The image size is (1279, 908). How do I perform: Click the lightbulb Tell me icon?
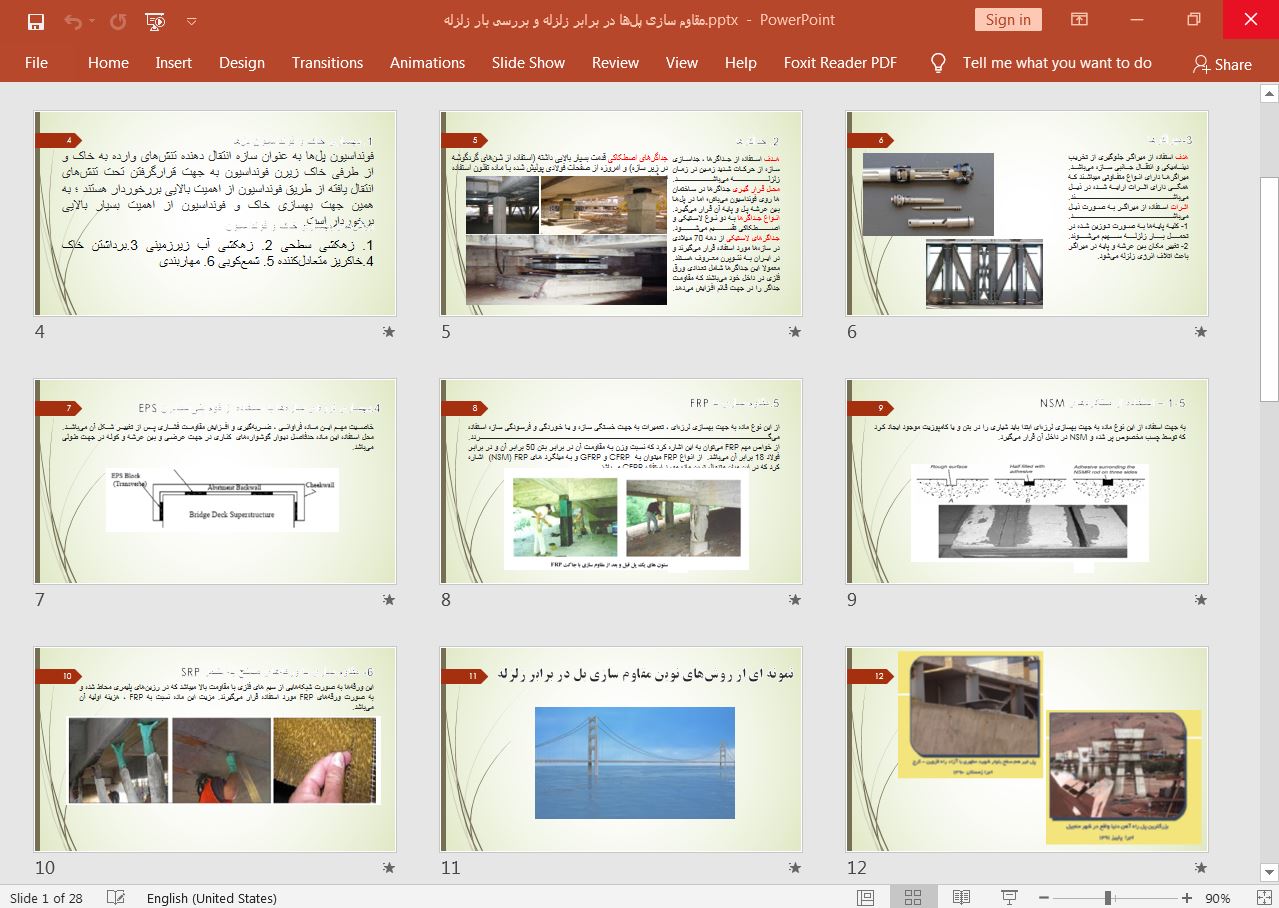(938, 63)
